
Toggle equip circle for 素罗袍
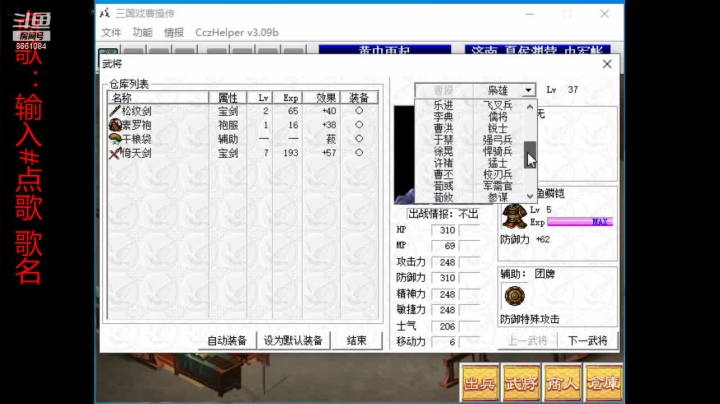tap(359, 124)
